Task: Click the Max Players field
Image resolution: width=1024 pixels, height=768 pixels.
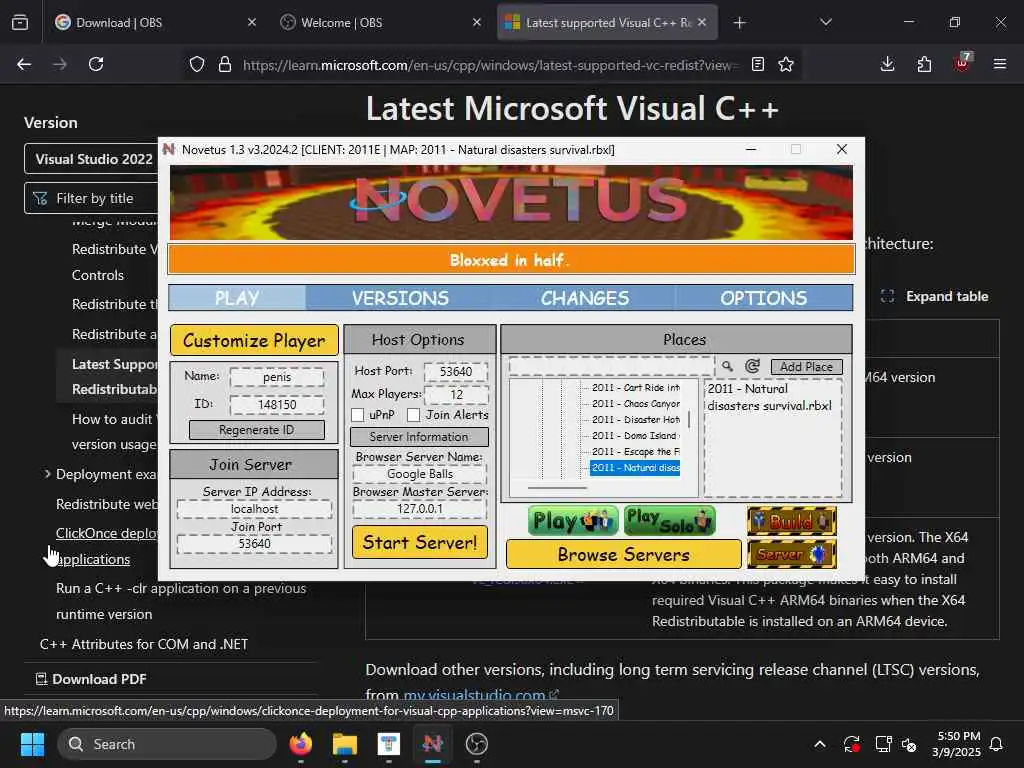Action: (456, 394)
